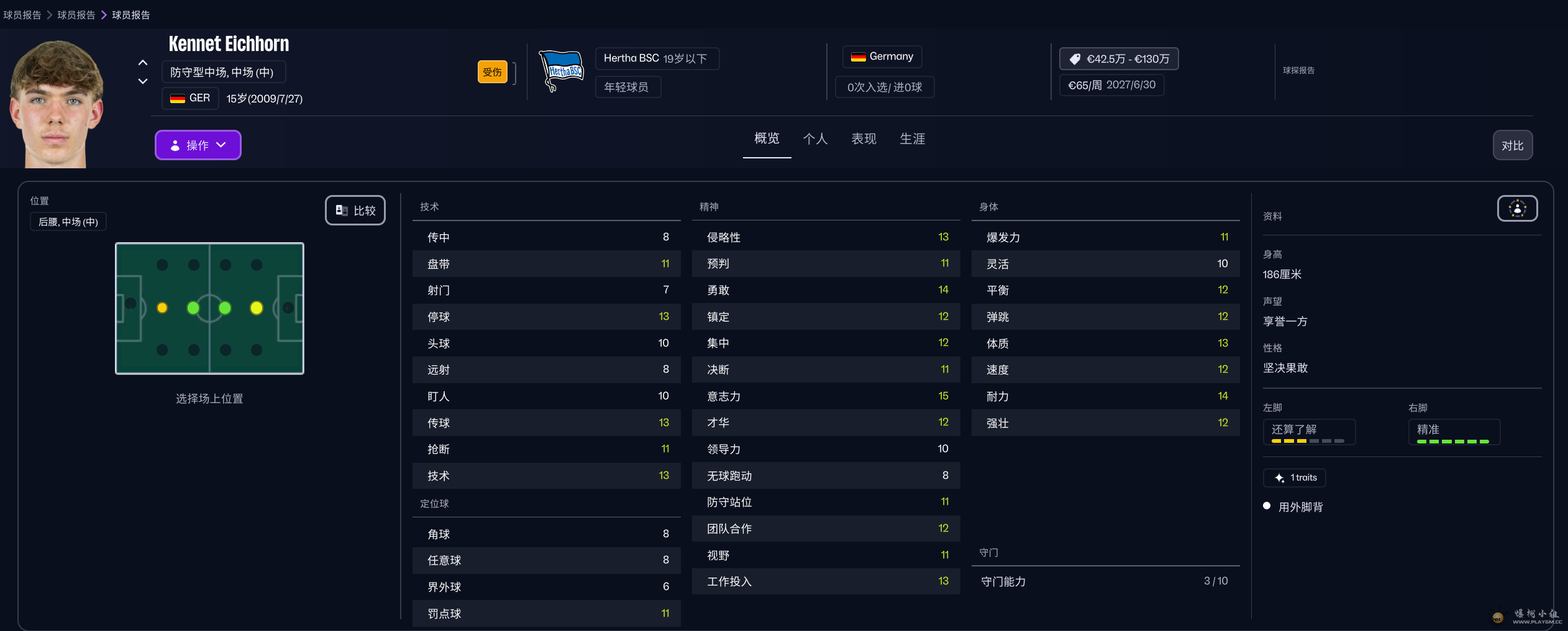The width and height of the screenshot is (1568, 631).
Task: Open the 表现 tab
Action: [862, 139]
